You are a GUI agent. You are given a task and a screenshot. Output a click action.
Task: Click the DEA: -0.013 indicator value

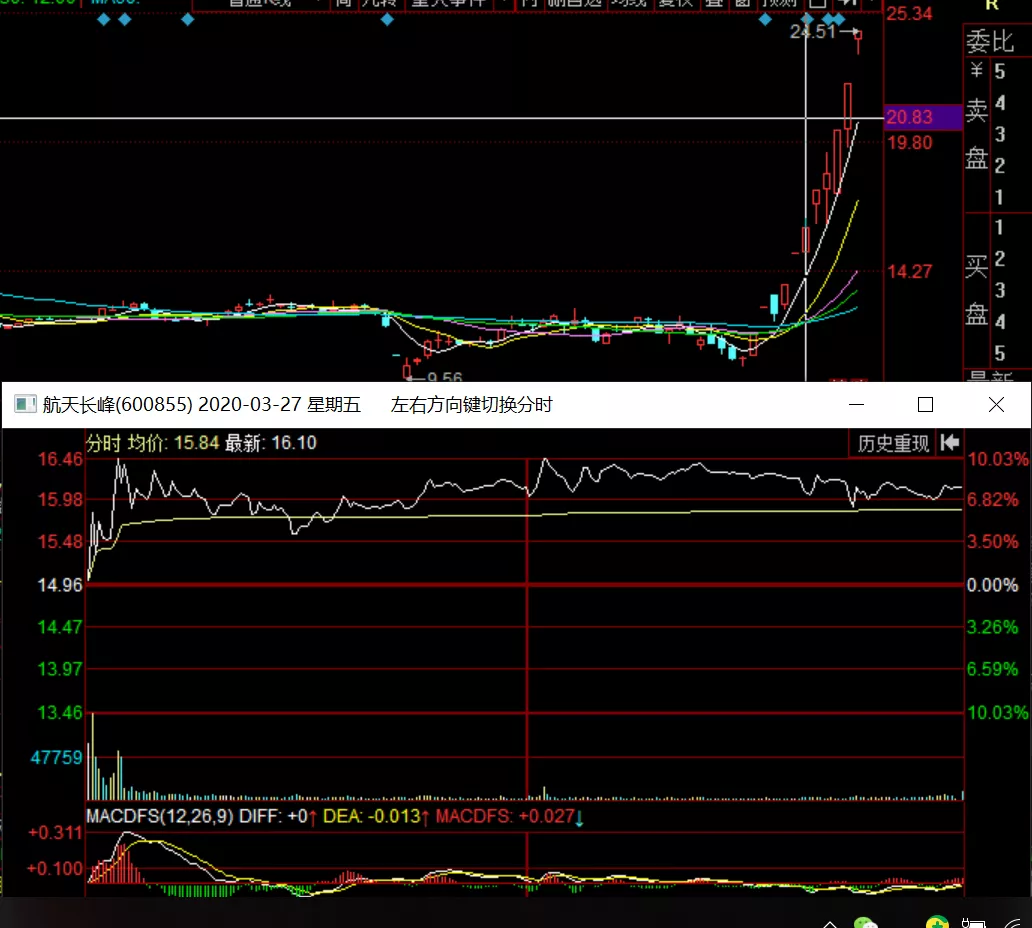tap(376, 817)
